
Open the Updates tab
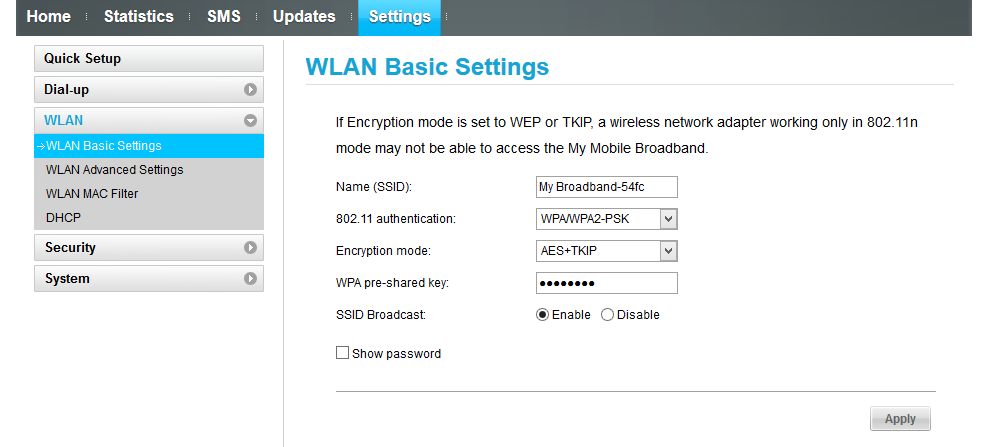[x=304, y=17]
